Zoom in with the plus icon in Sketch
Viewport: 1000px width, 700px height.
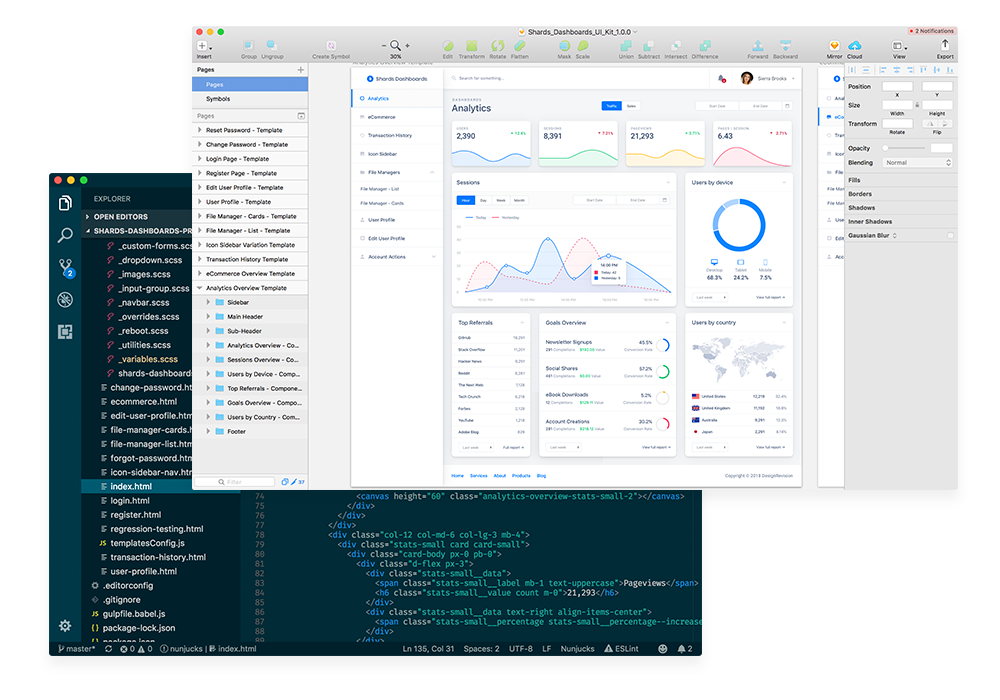click(x=408, y=46)
